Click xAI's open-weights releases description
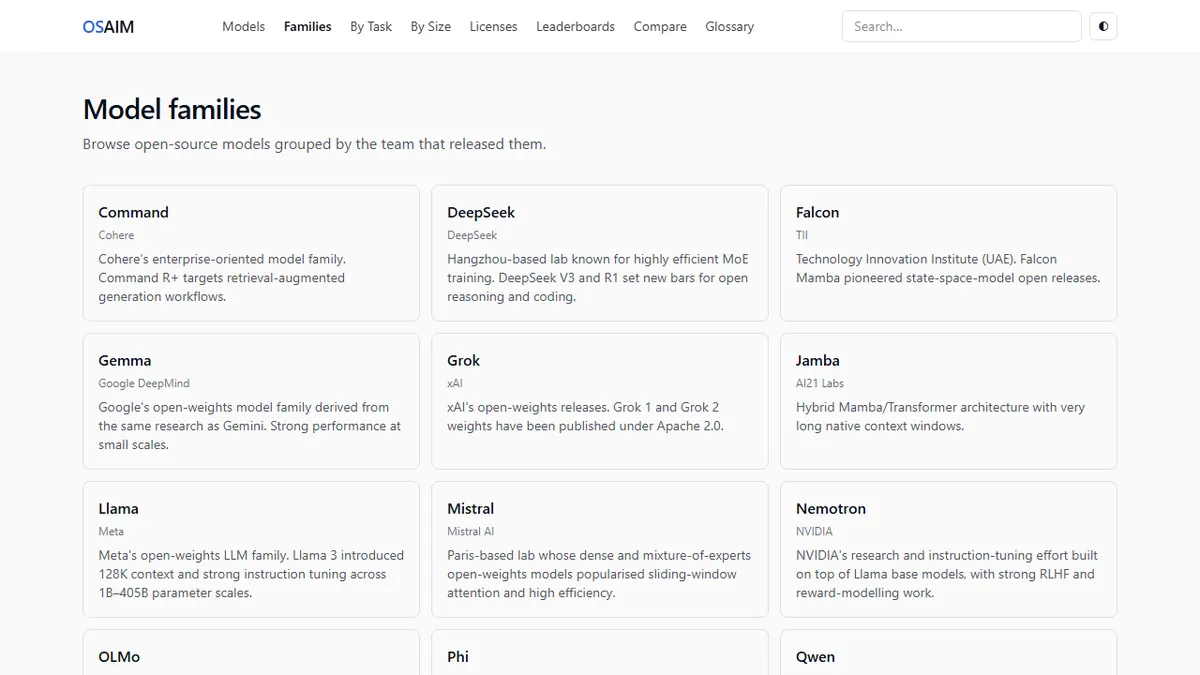Screen dimensions: 1200x675 tap(585, 416)
